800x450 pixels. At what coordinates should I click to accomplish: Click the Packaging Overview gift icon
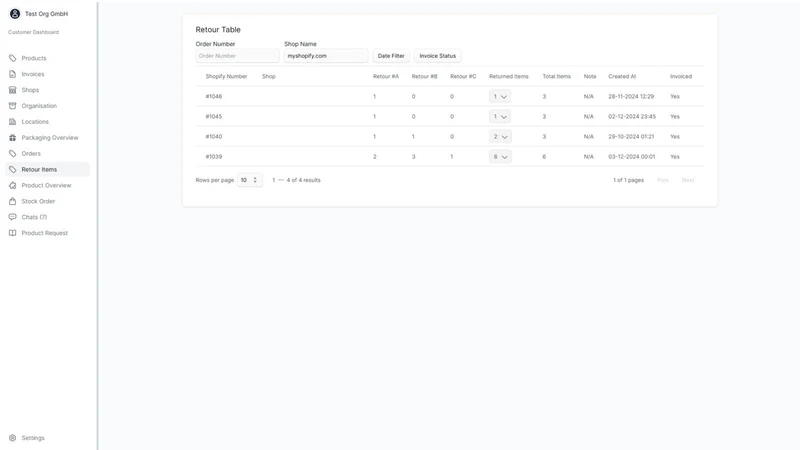[x=13, y=138]
